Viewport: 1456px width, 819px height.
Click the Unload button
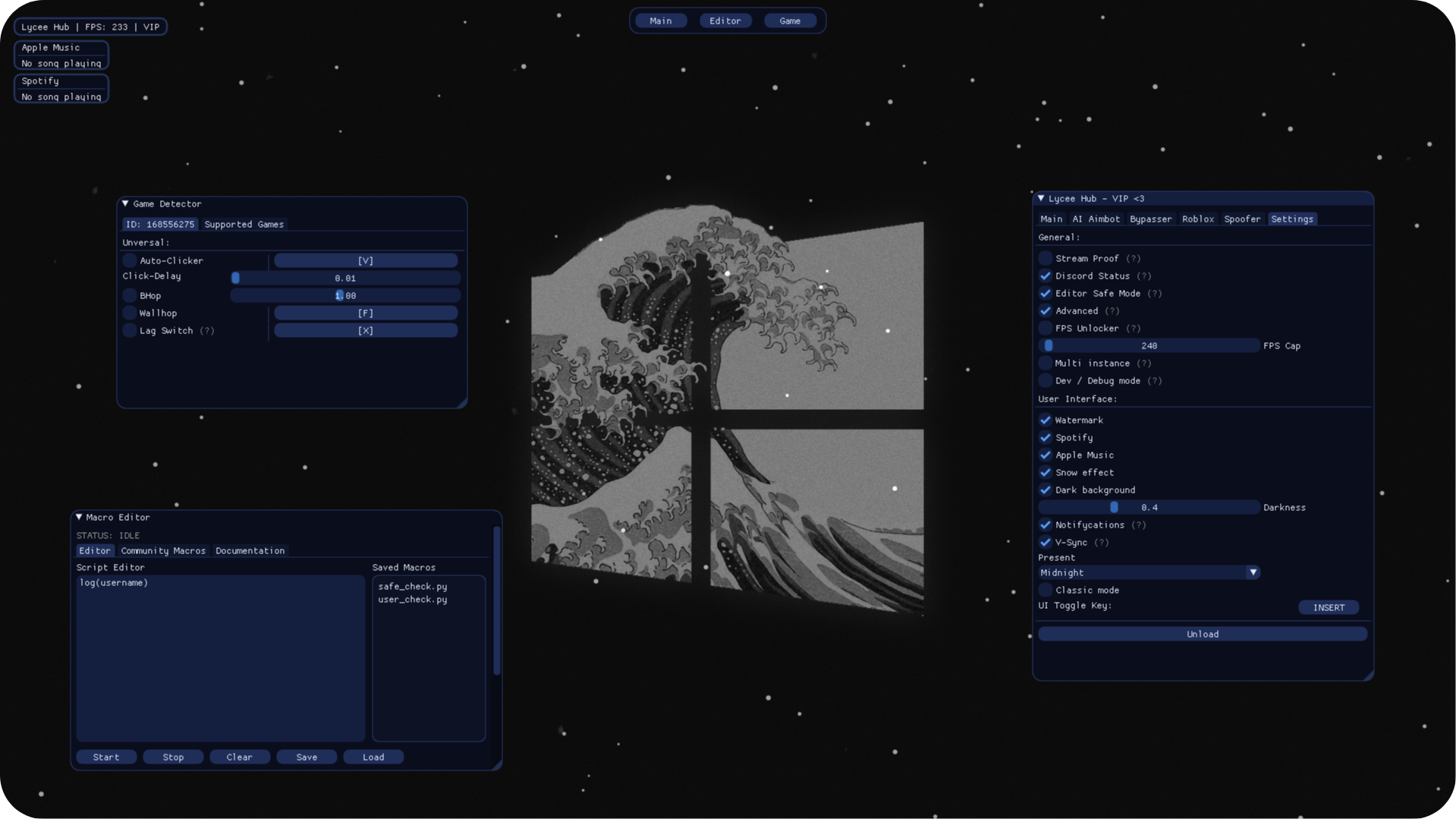point(1203,634)
